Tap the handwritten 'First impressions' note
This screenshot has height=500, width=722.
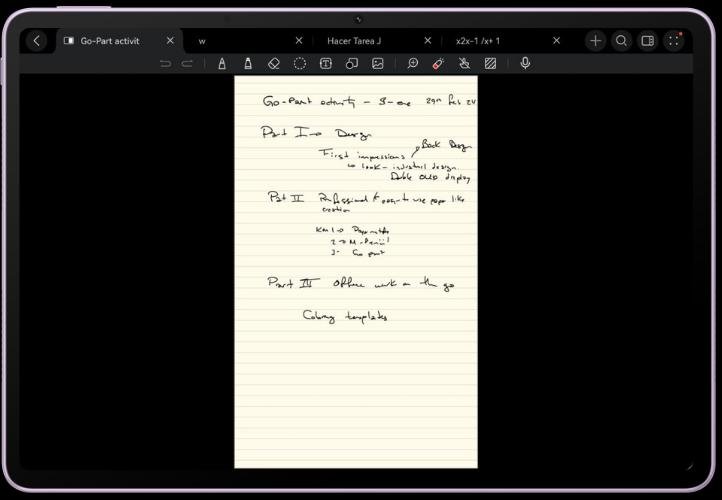pos(362,155)
